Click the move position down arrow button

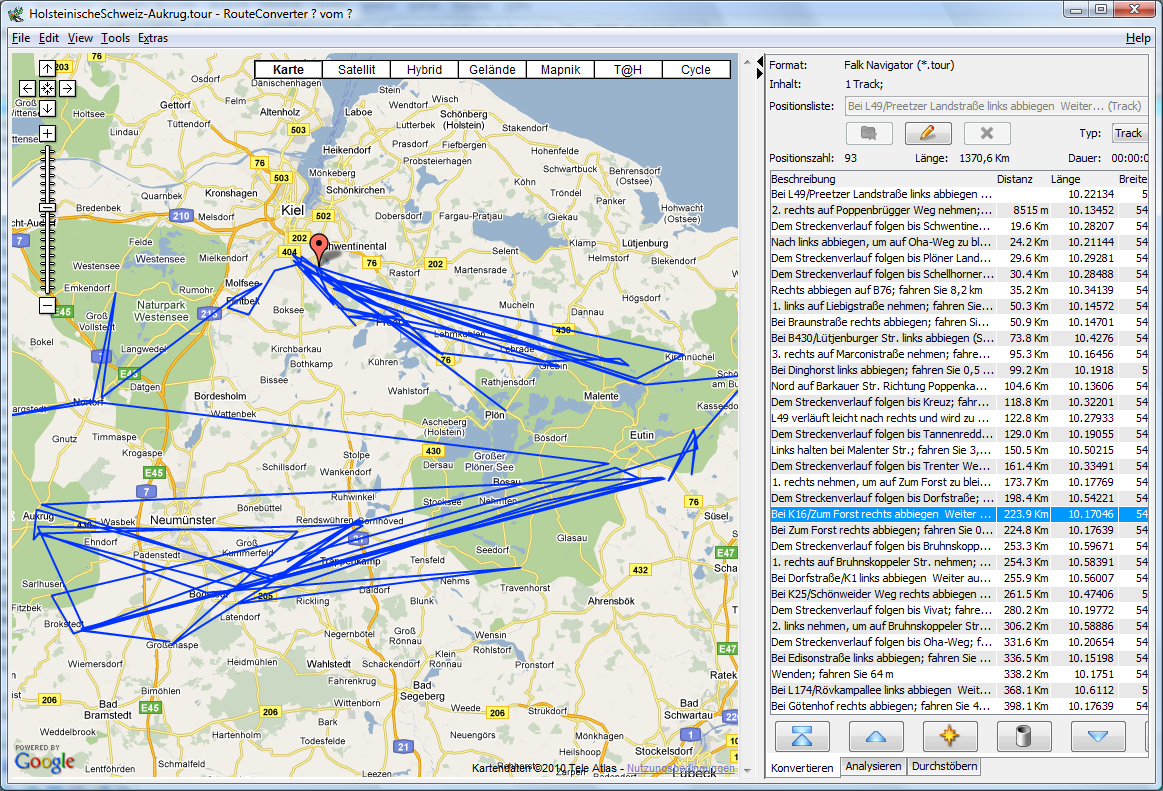1097,737
